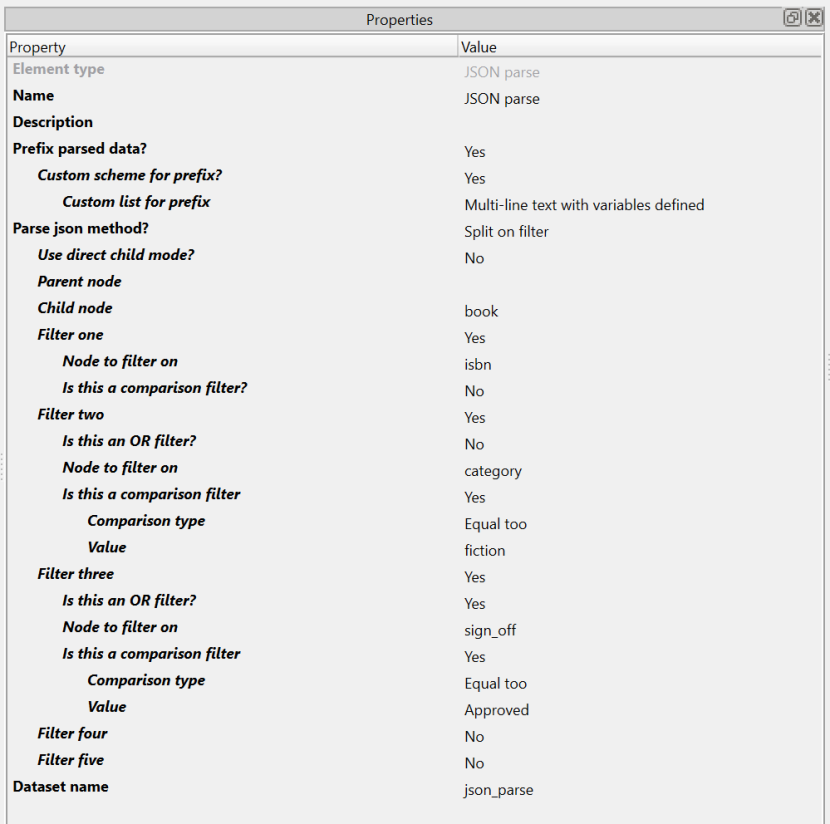Open Comparison type dropdown above 'fiction'
The image size is (830, 824).
495,524
